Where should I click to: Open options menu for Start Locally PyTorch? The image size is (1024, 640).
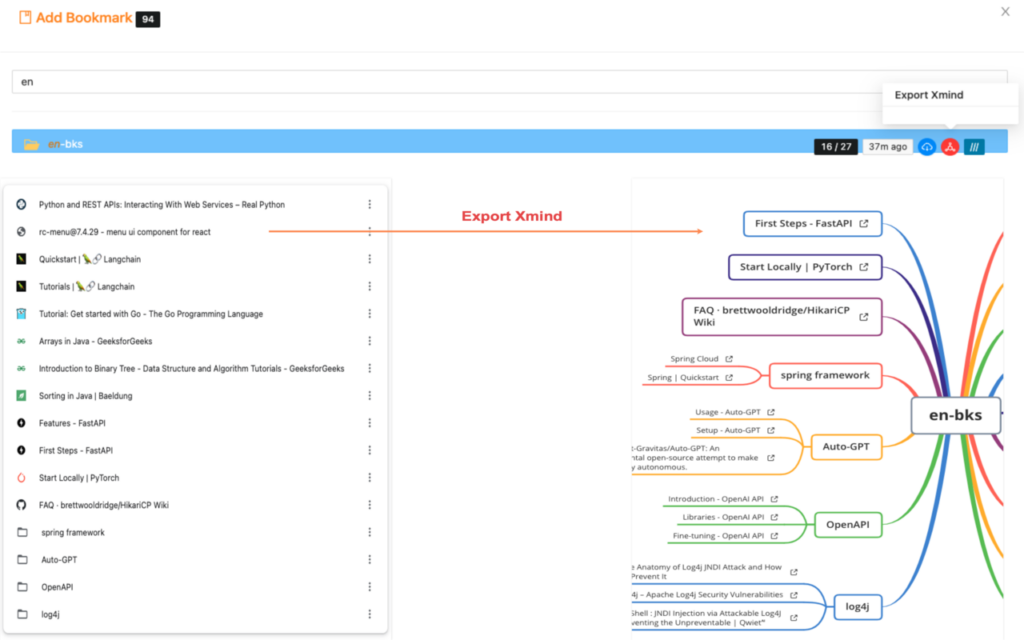click(x=370, y=478)
